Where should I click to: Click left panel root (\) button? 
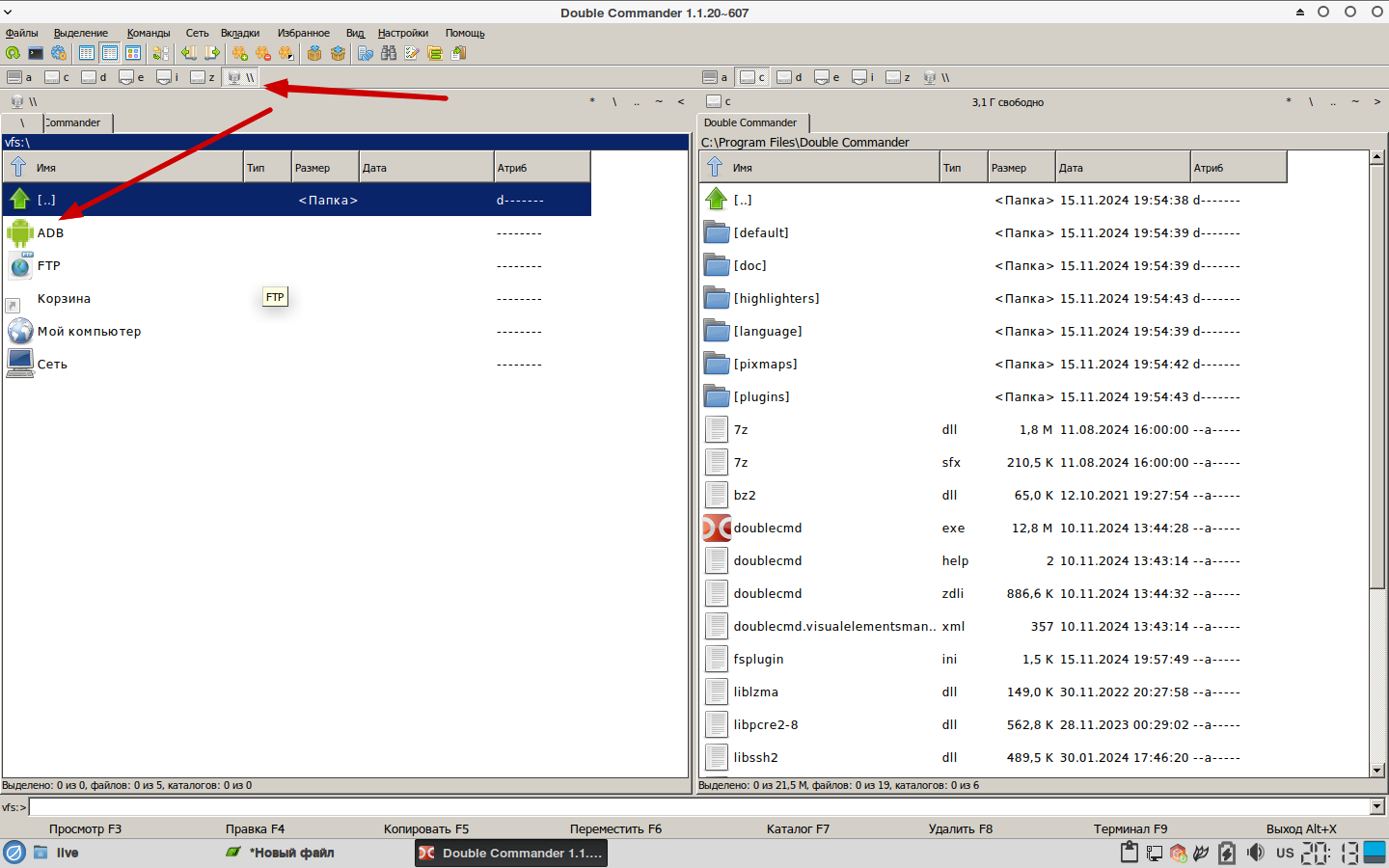(614, 101)
